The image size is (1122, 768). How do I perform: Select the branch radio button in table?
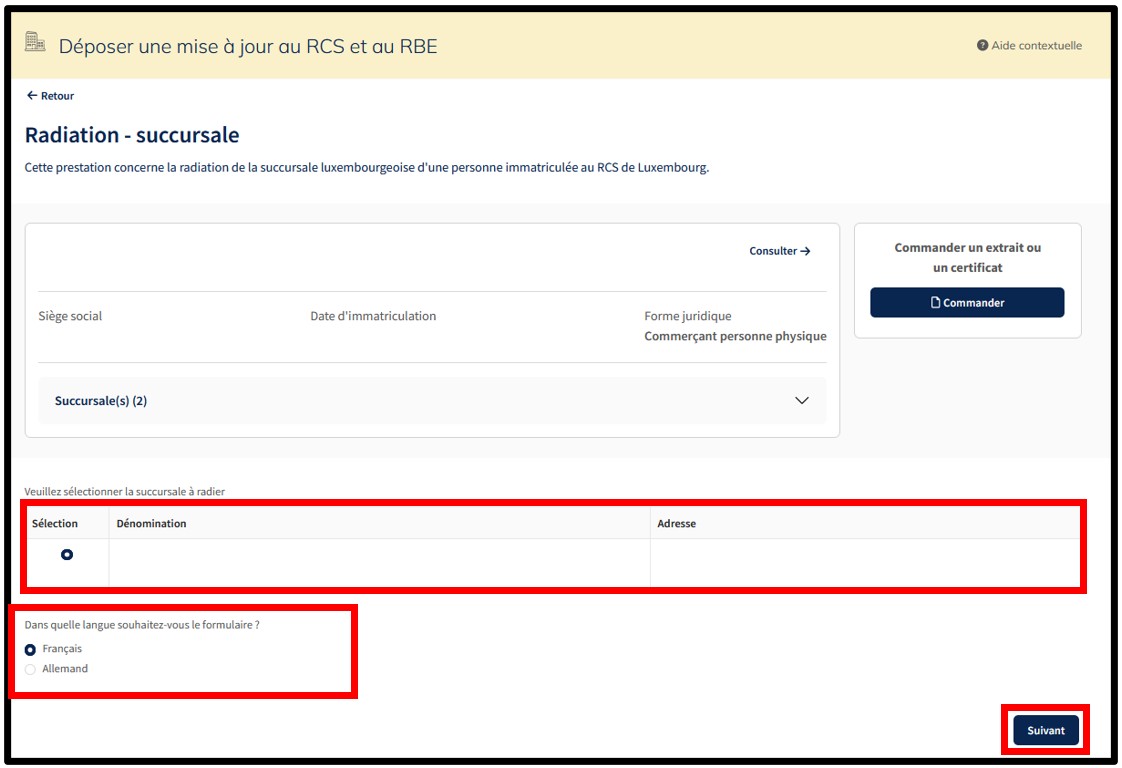tap(67, 554)
